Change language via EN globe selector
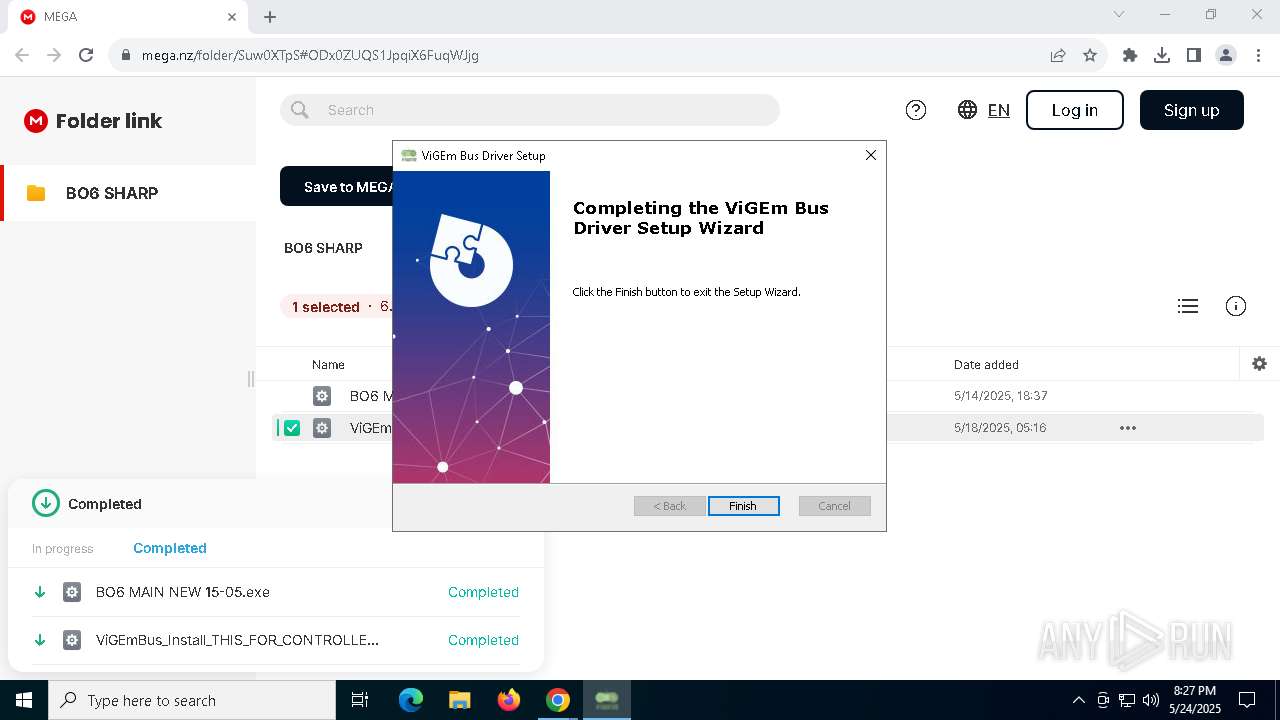The image size is (1280, 720). [x=983, y=110]
